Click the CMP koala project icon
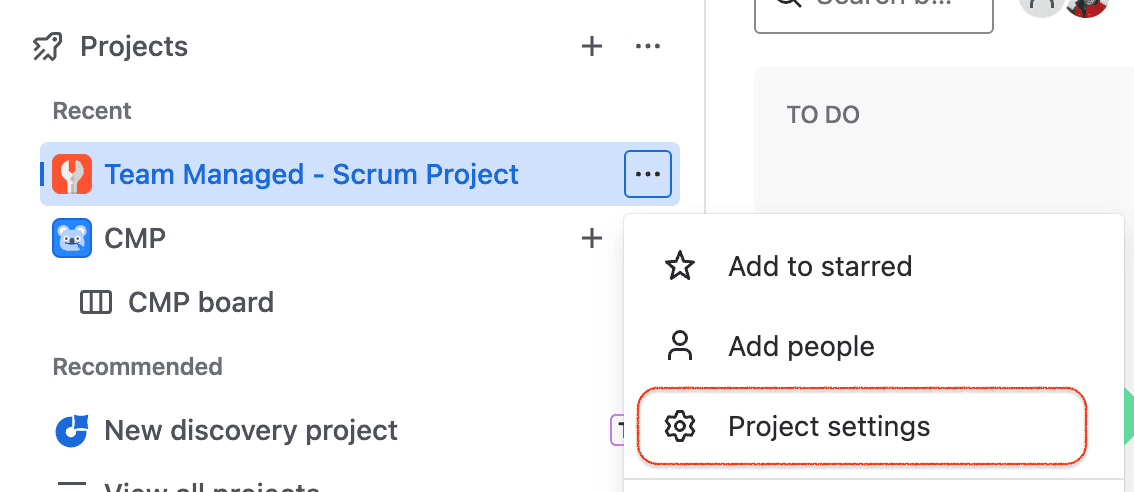Viewport: 1134px width, 492px height. [72, 238]
